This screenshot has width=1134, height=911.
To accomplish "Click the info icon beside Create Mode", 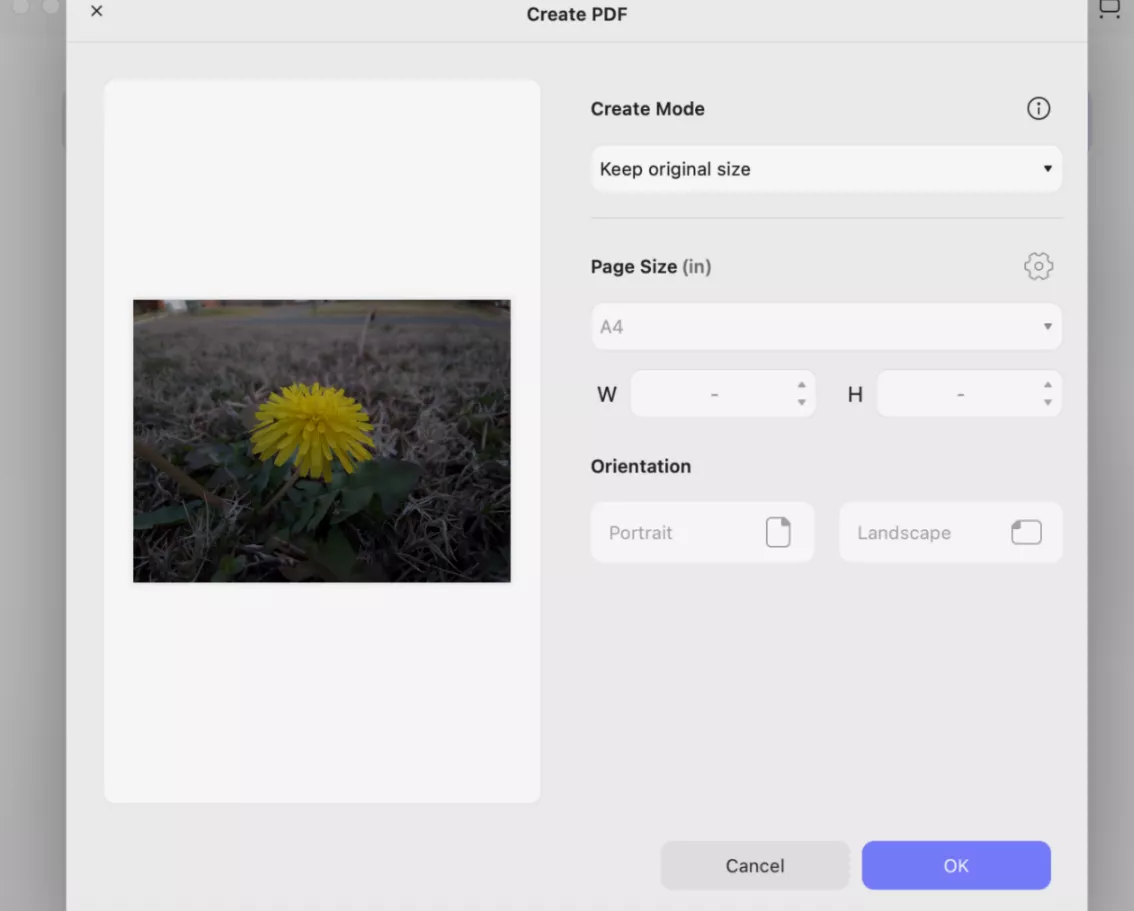I will (1038, 109).
